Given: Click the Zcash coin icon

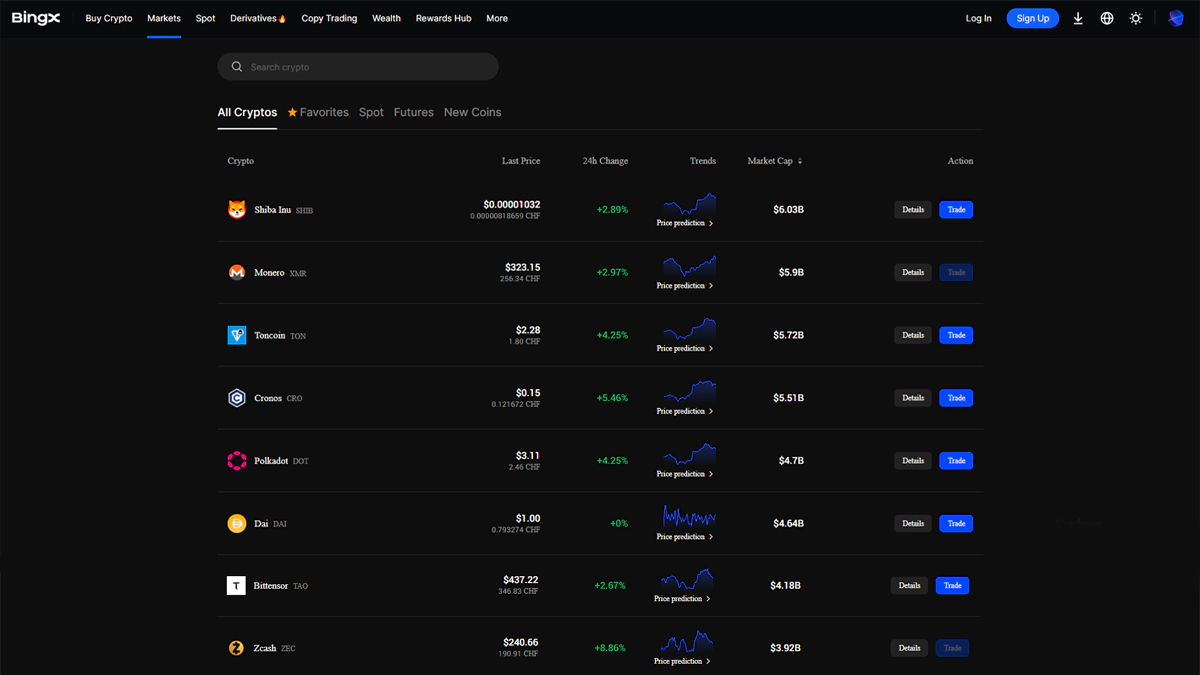Looking at the screenshot, I should (x=236, y=648).
